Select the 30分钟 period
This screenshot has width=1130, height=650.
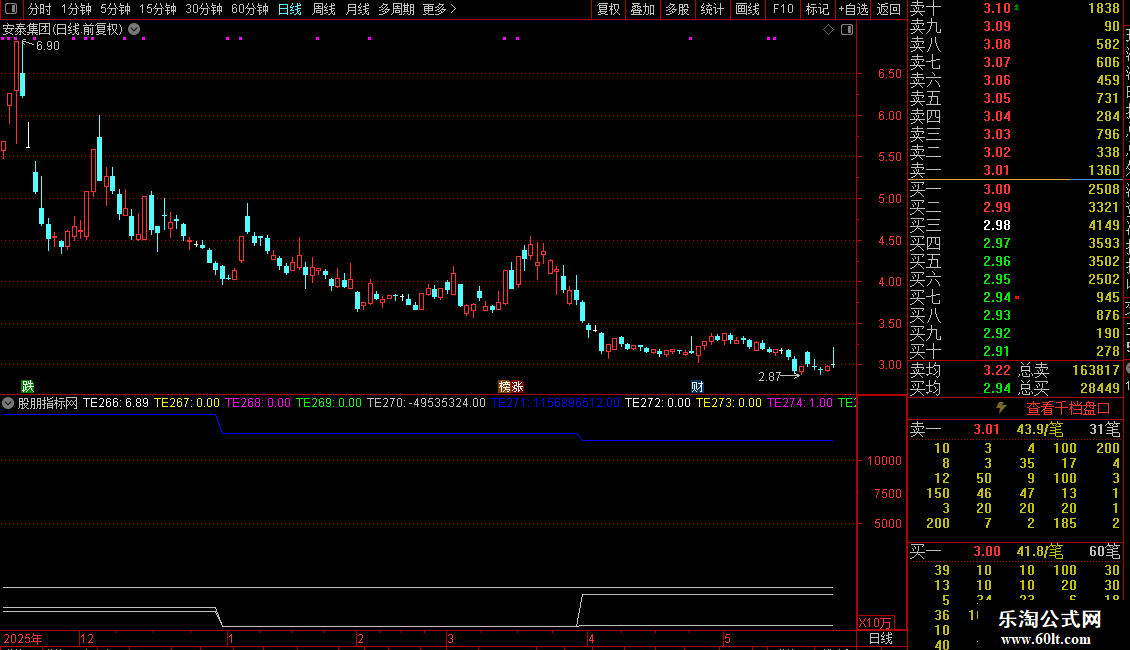(204, 9)
